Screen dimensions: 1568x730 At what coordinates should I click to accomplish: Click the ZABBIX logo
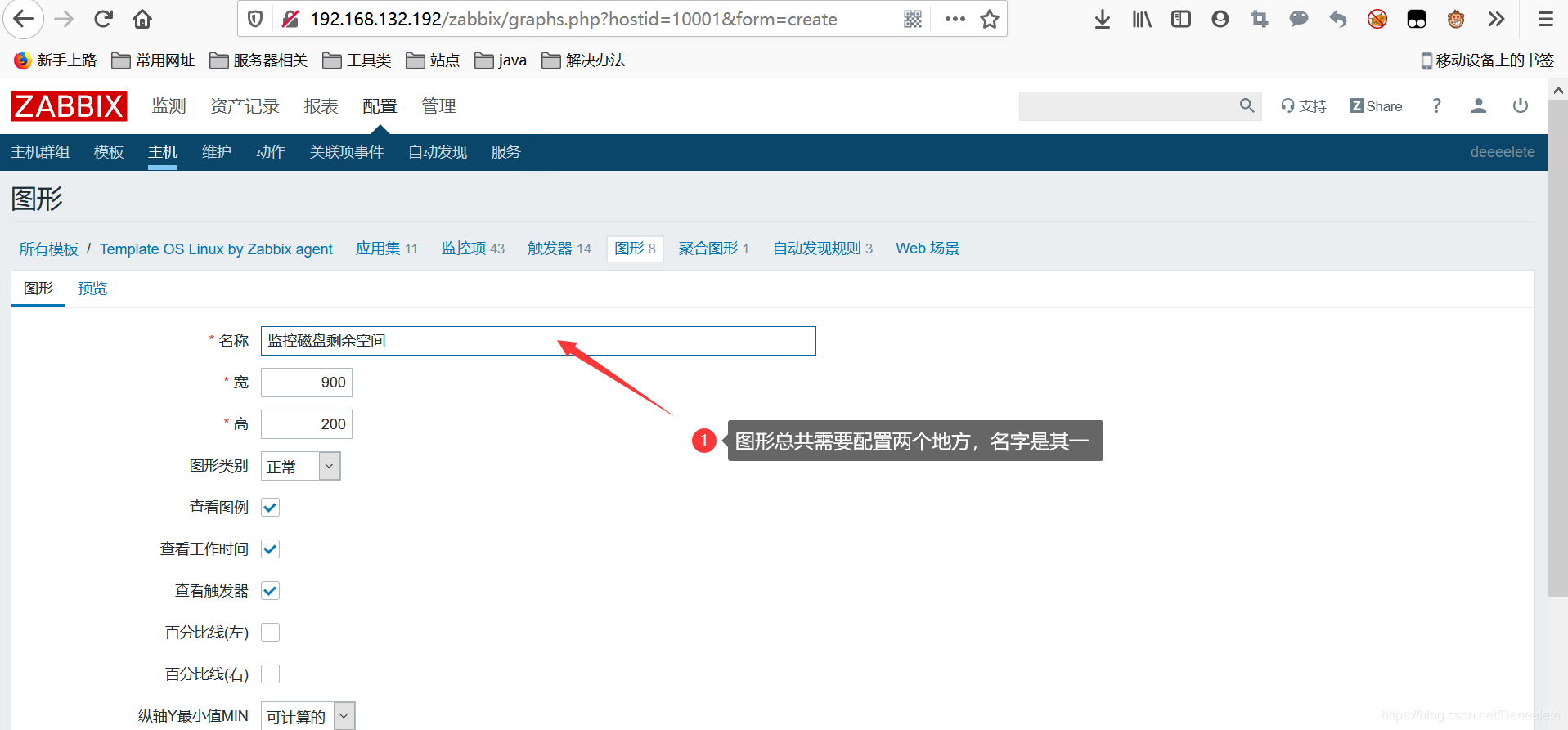point(69,106)
